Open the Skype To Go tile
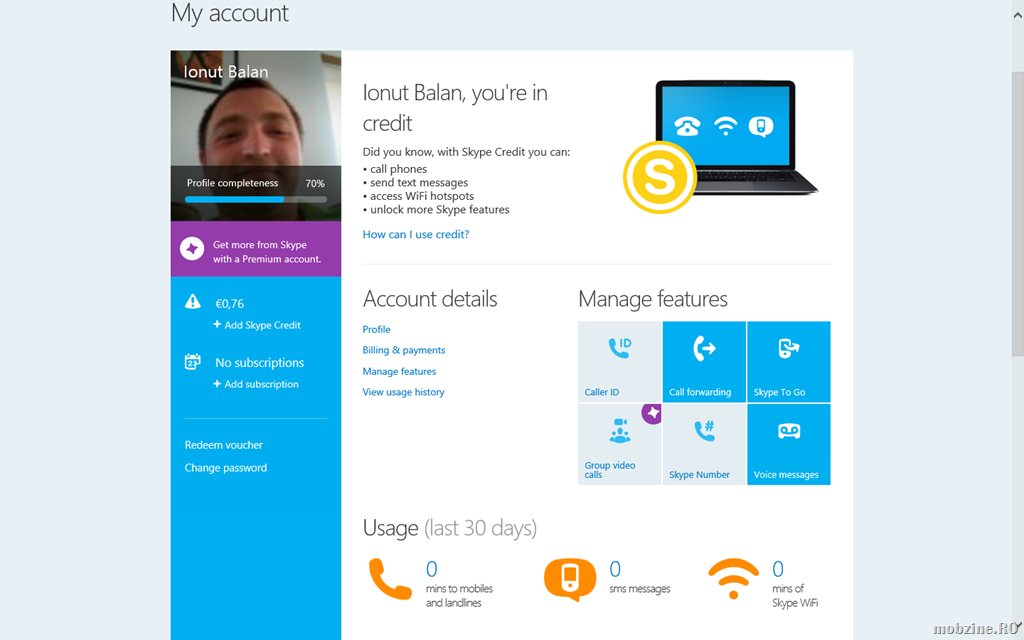Screen dimensions: 1024x640 coord(789,361)
